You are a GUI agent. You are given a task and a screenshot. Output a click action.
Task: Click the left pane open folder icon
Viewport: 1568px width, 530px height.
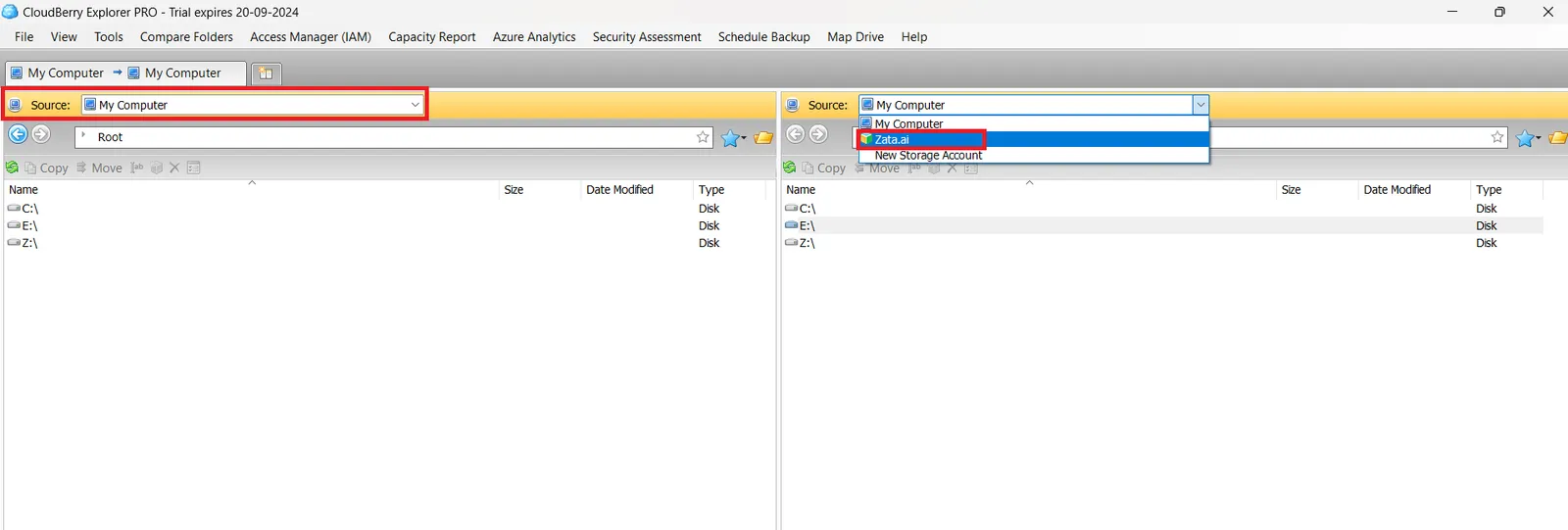click(x=763, y=137)
